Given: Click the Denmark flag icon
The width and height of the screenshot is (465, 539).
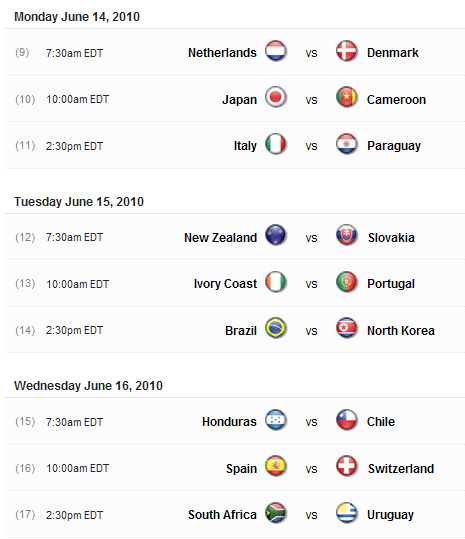Looking at the screenshot, I should [x=346, y=51].
